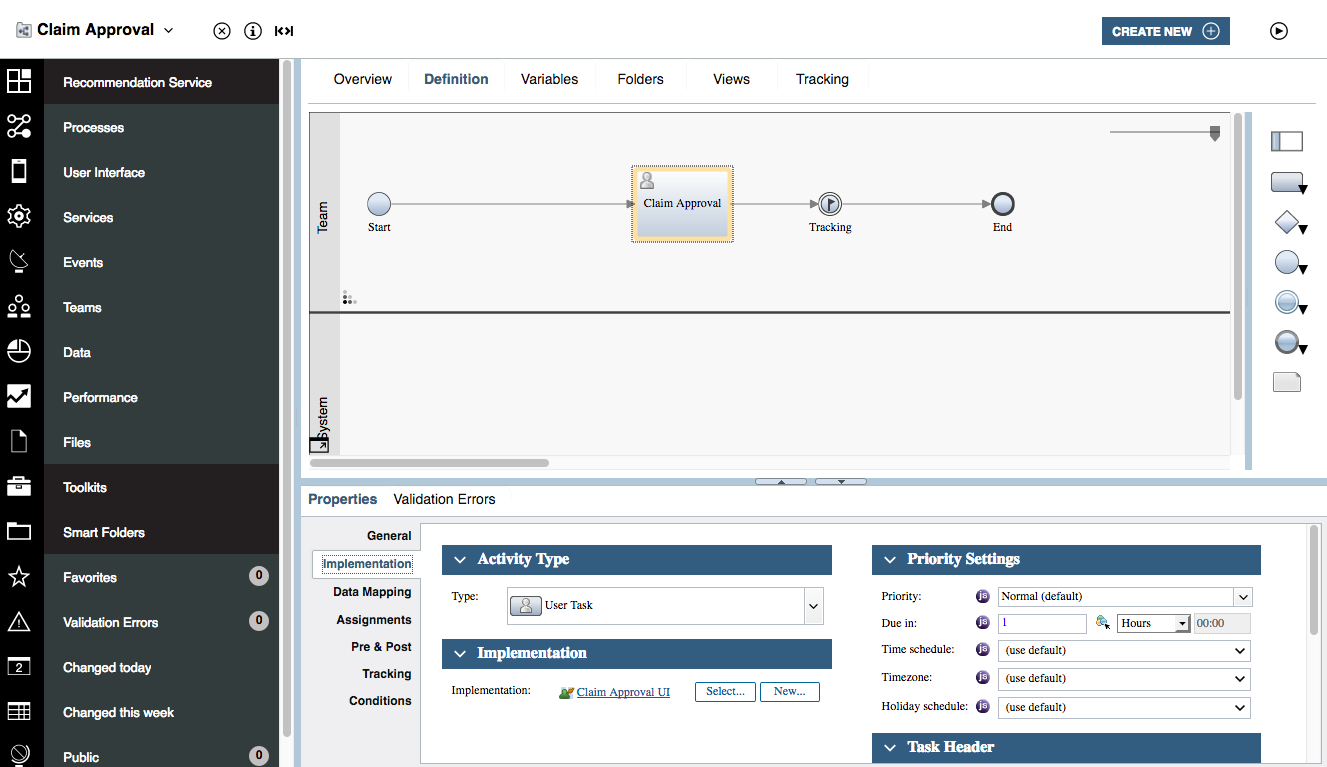Image resolution: width=1327 pixels, height=767 pixels.
Task: Click the diagram horizontal scrollbar
Action: (429, 463)
